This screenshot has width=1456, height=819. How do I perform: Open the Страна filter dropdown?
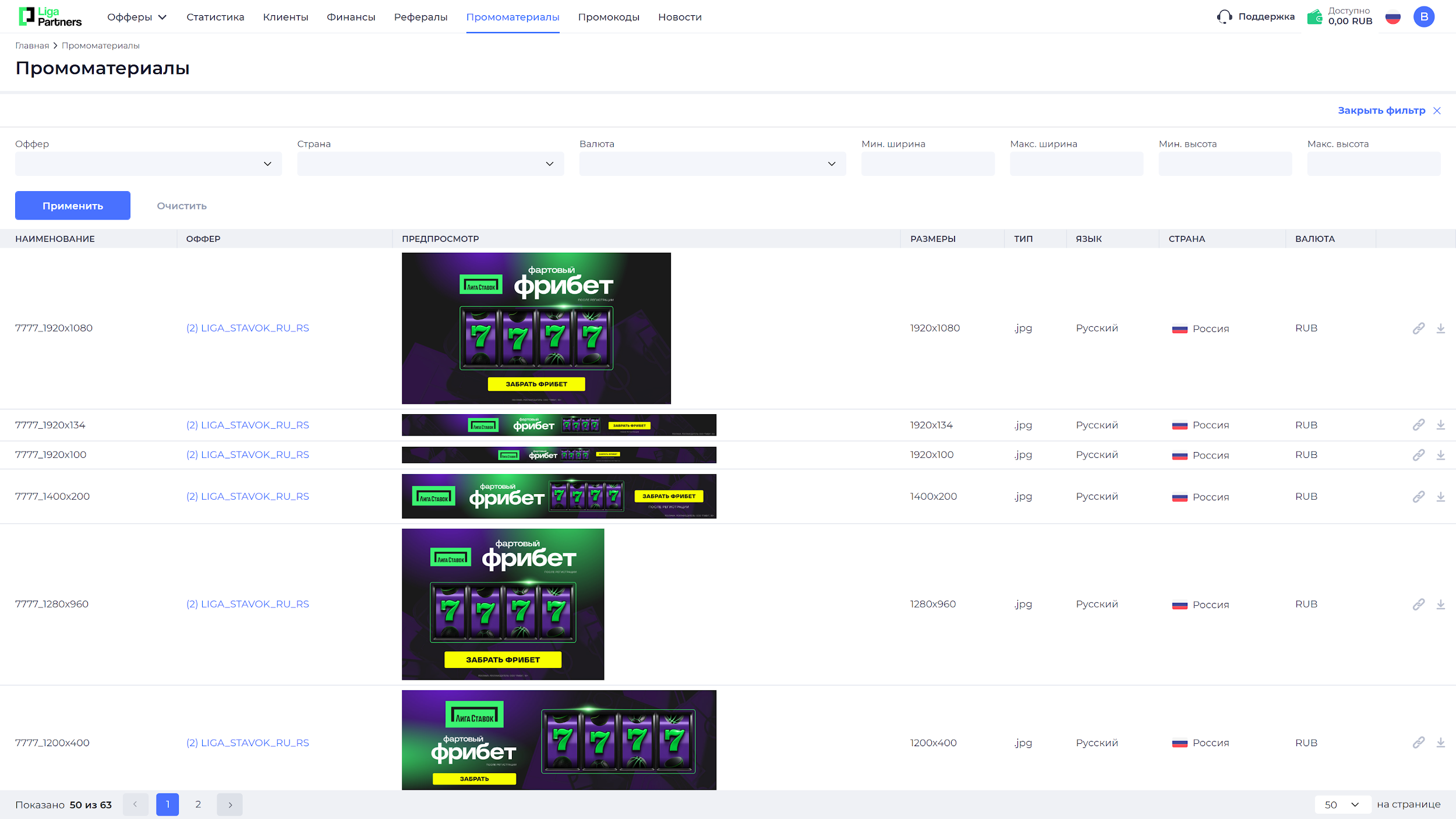click(430, 164)
